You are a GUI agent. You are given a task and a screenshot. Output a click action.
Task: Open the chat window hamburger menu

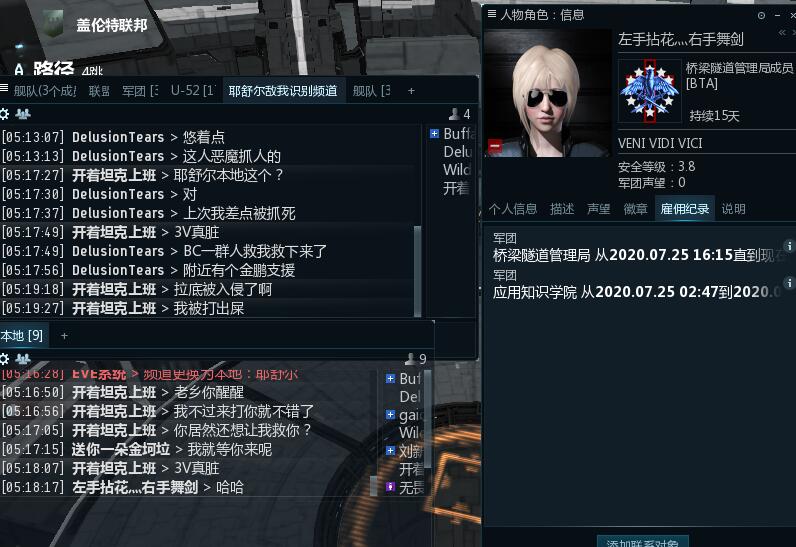coord(4,88)
